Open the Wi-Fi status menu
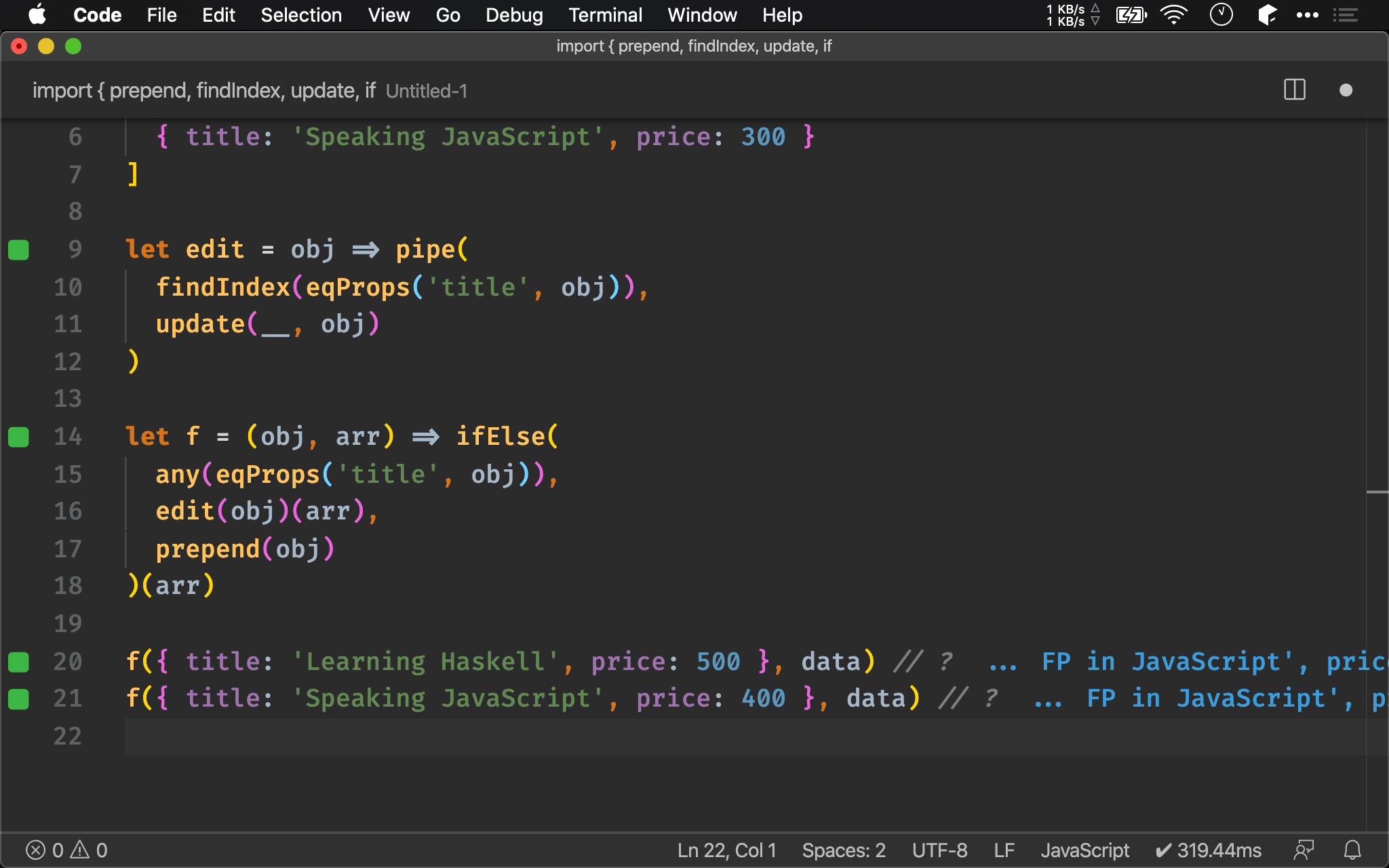Image resolution: width=1389 pixels, height=868 pixels. tap(1174, 15)
